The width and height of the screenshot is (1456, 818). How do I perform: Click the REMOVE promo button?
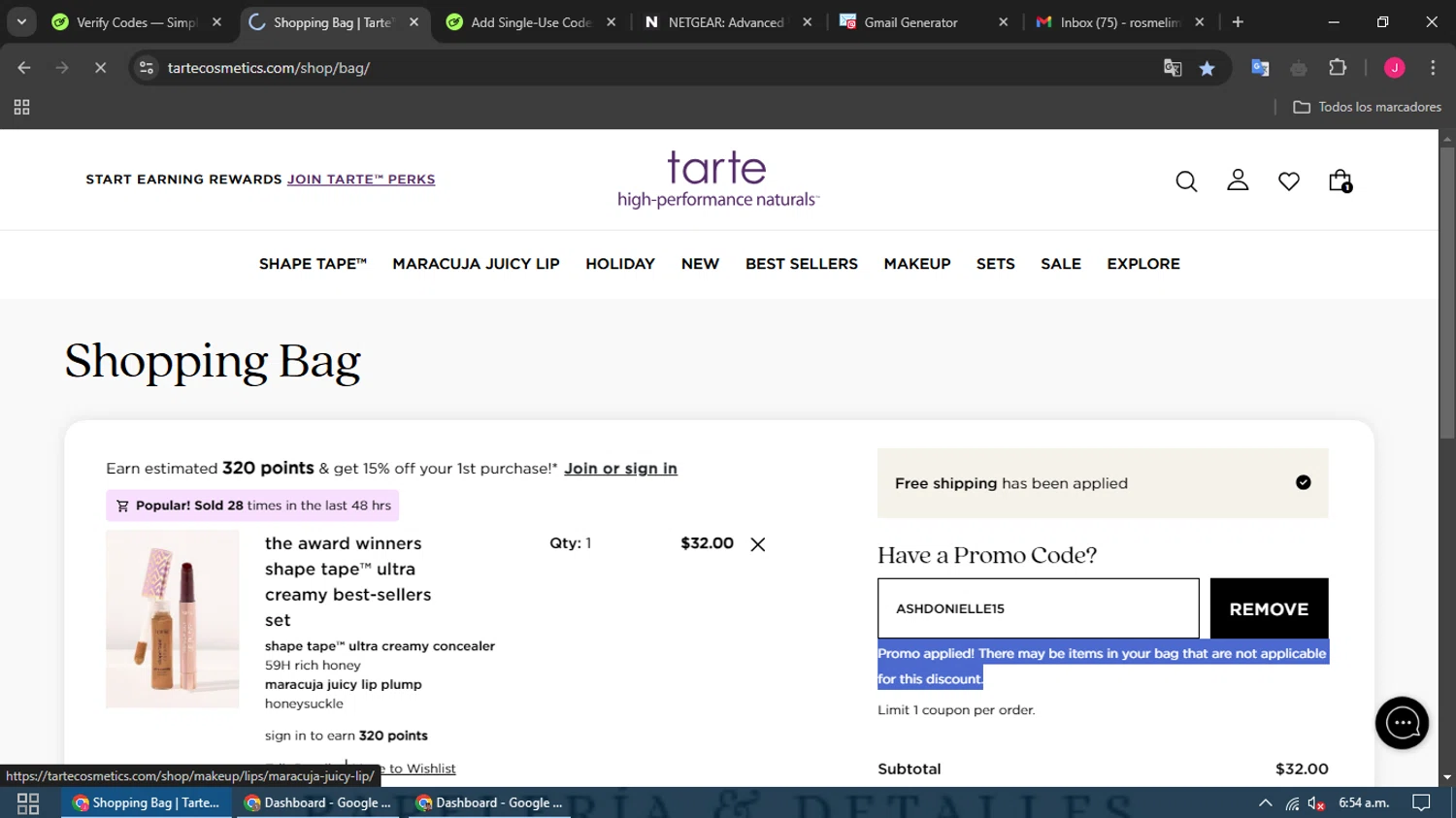[1269, 608]
